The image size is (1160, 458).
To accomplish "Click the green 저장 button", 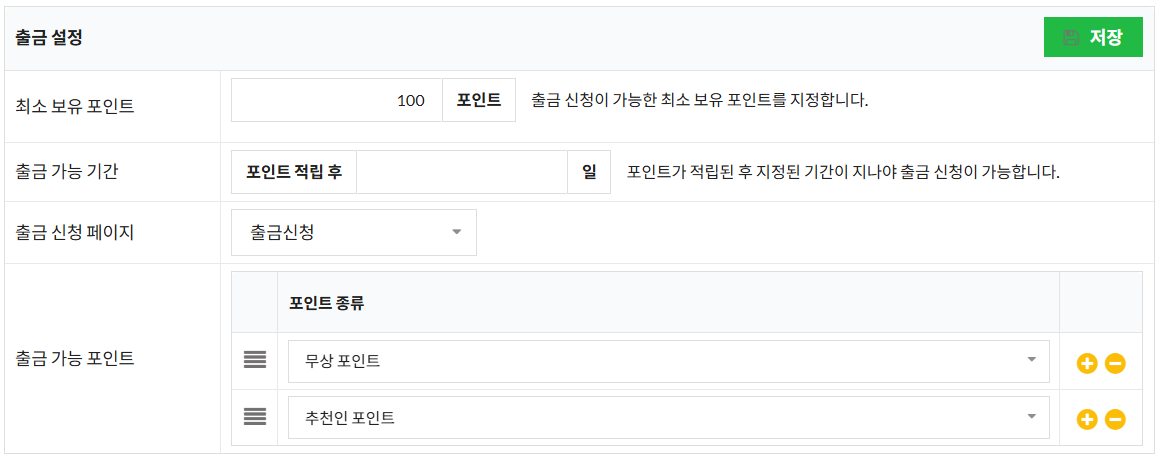I will pyautogui.click(x=1093, y=37).
